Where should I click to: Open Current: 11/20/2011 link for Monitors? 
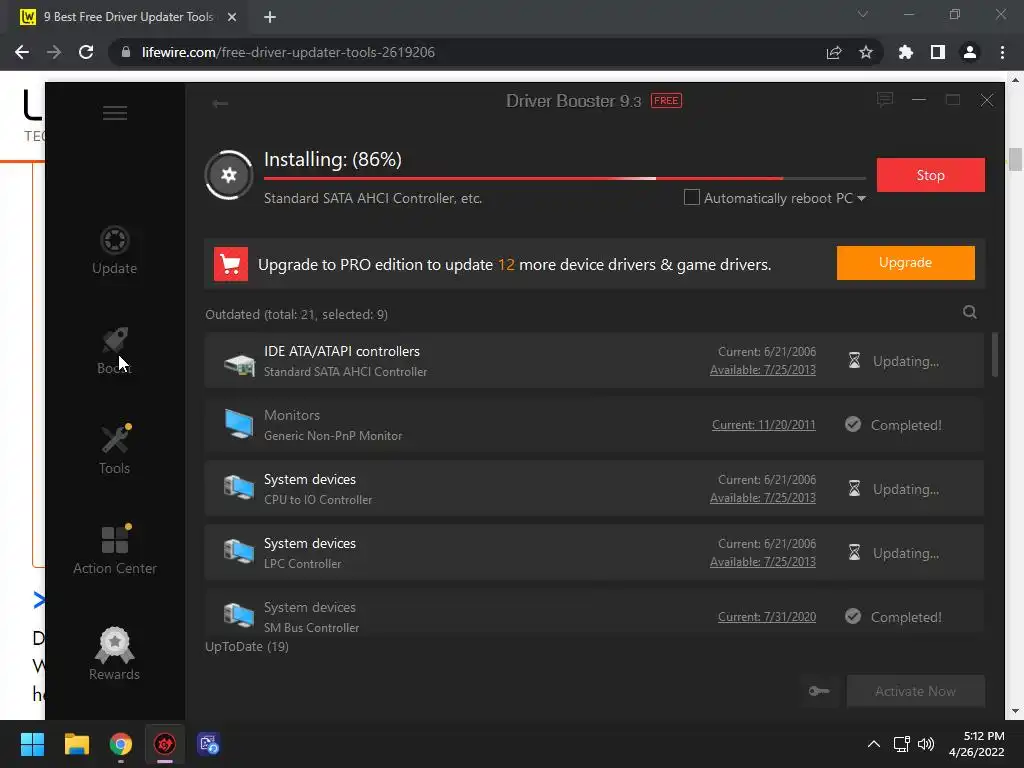click(763, 424)
